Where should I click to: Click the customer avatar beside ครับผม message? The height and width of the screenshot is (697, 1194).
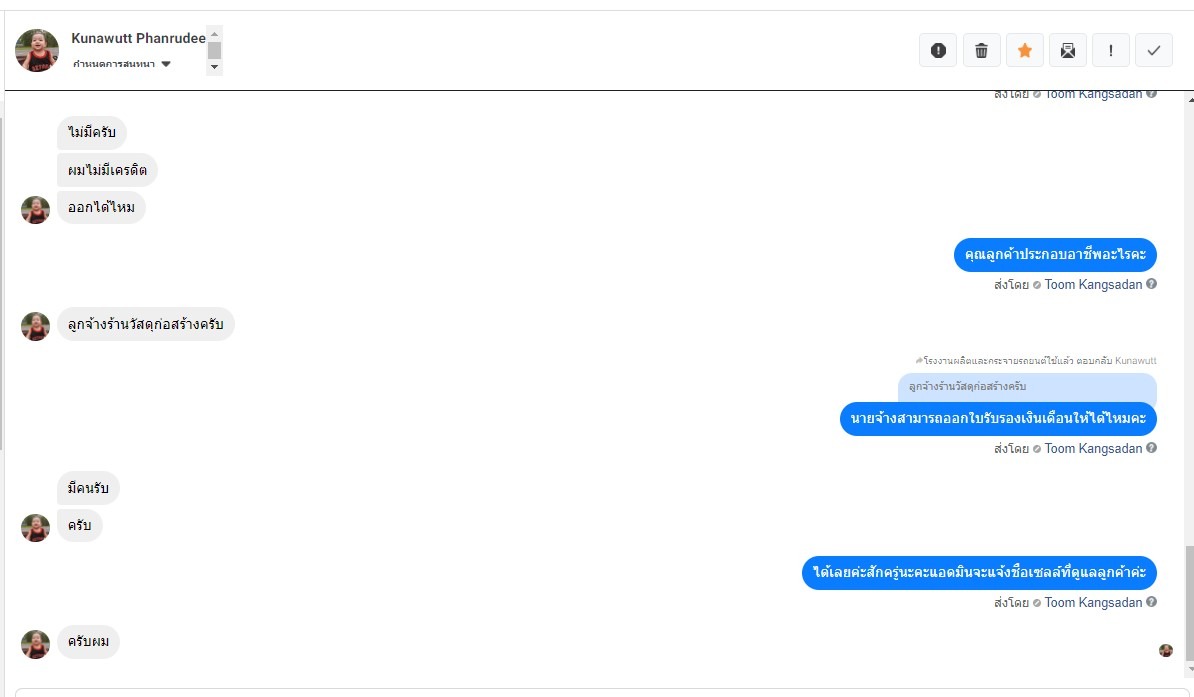[x=36, y=644]
